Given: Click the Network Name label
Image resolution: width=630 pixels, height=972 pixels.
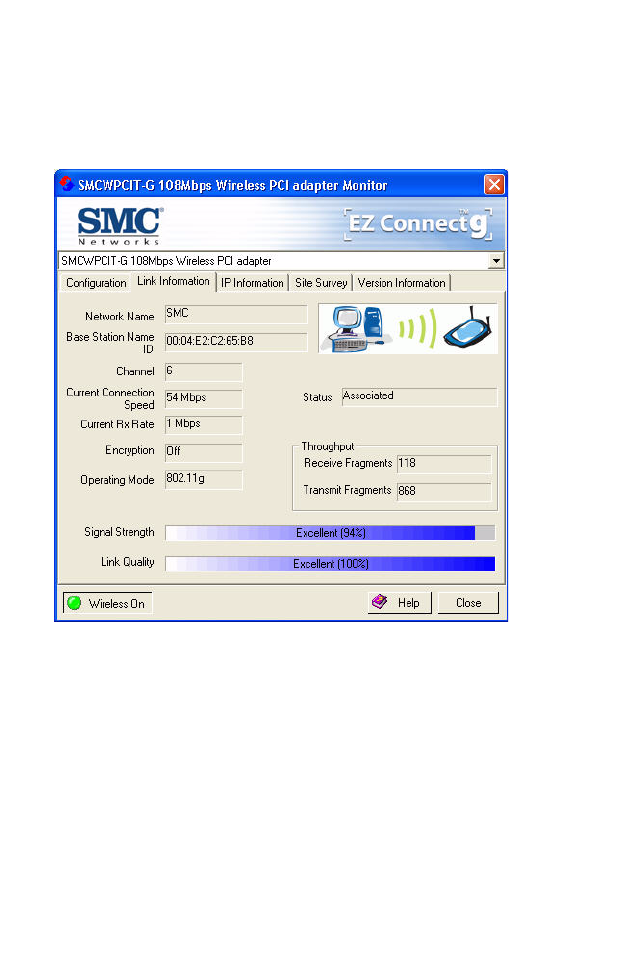Looking at the screenshot, I should pos(120,316).
